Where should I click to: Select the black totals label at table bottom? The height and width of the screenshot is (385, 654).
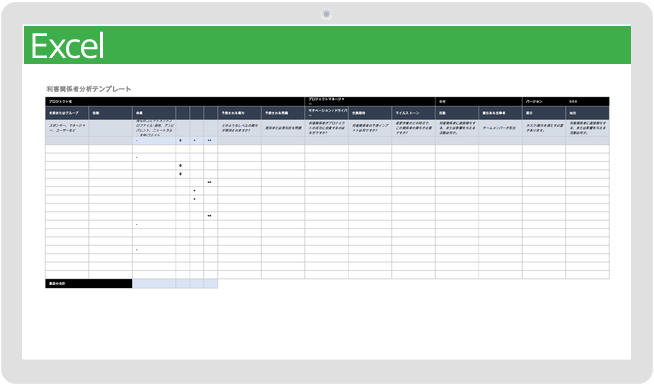click(x=89, y=284)
